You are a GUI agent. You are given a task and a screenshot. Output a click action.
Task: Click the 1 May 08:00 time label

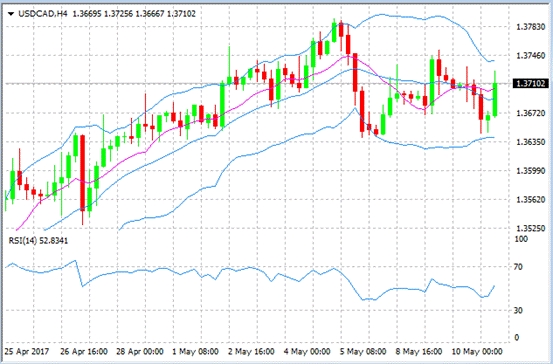[195, 352]
